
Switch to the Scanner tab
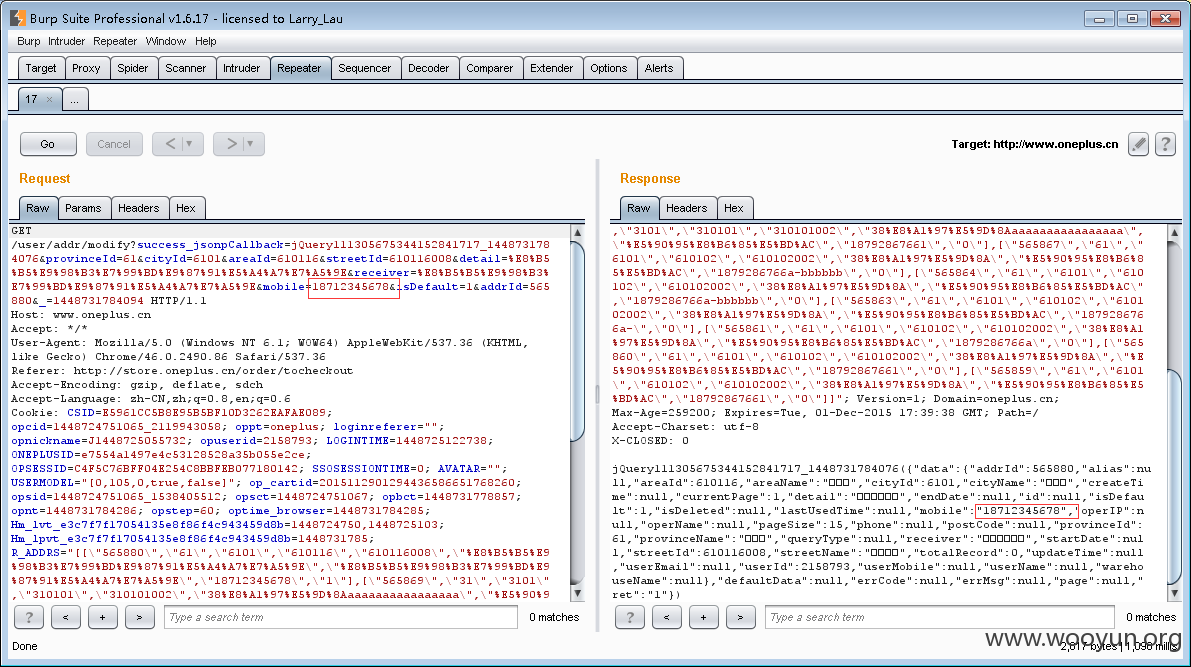click(x=185, y=68)
